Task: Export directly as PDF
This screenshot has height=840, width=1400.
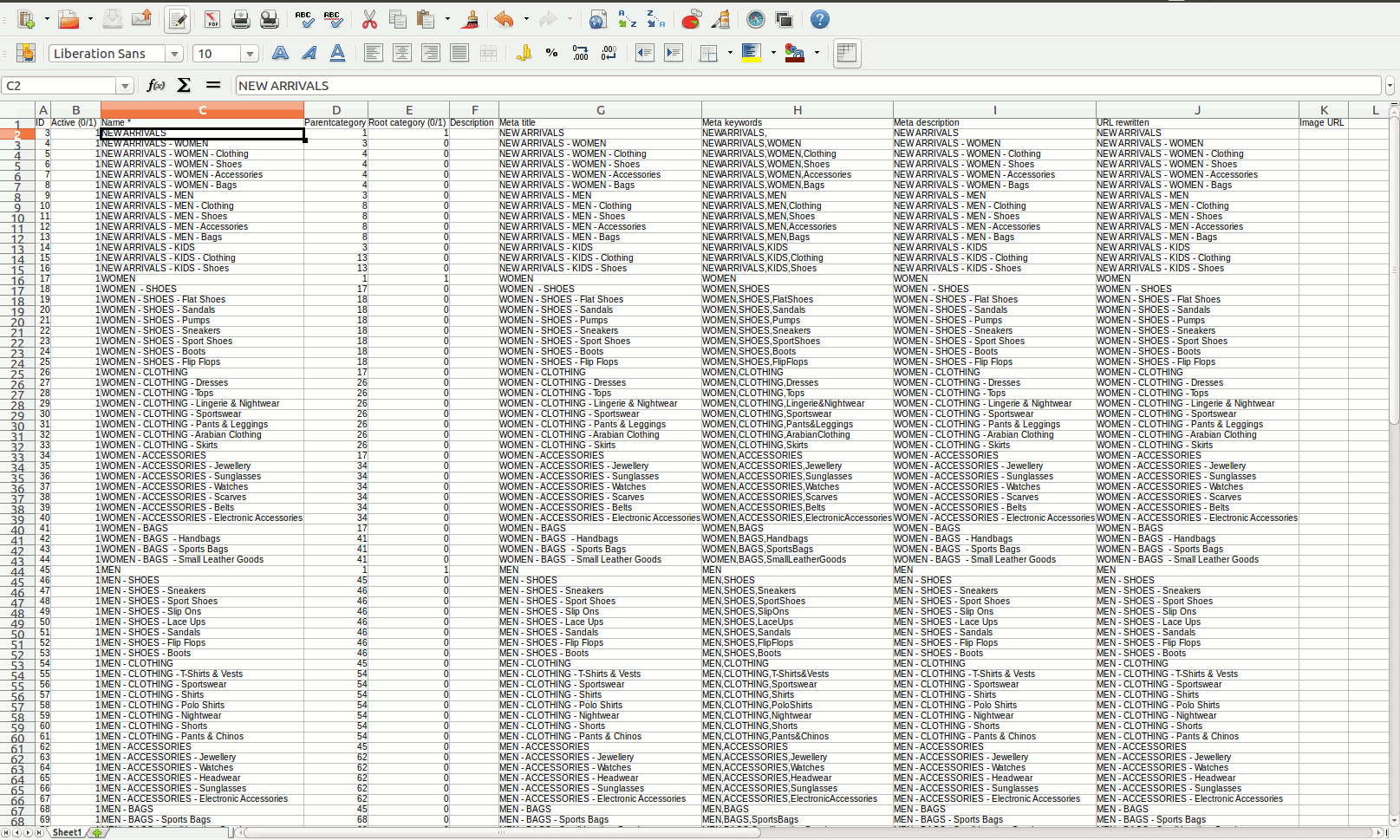Action: (212, 19)
